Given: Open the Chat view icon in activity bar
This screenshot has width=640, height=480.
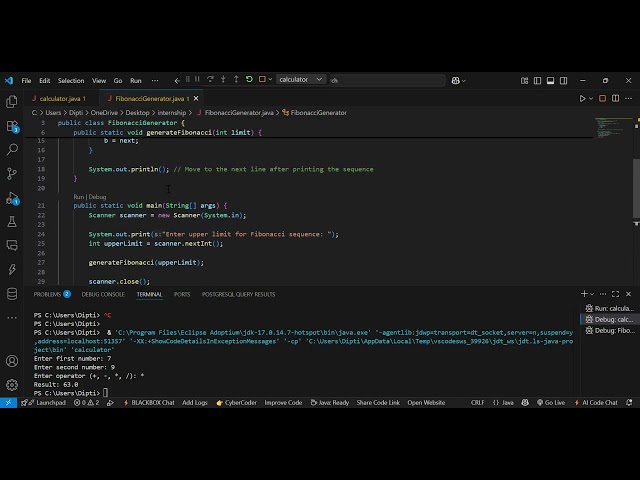Looking at the screenshot, I should coord(12,245).
